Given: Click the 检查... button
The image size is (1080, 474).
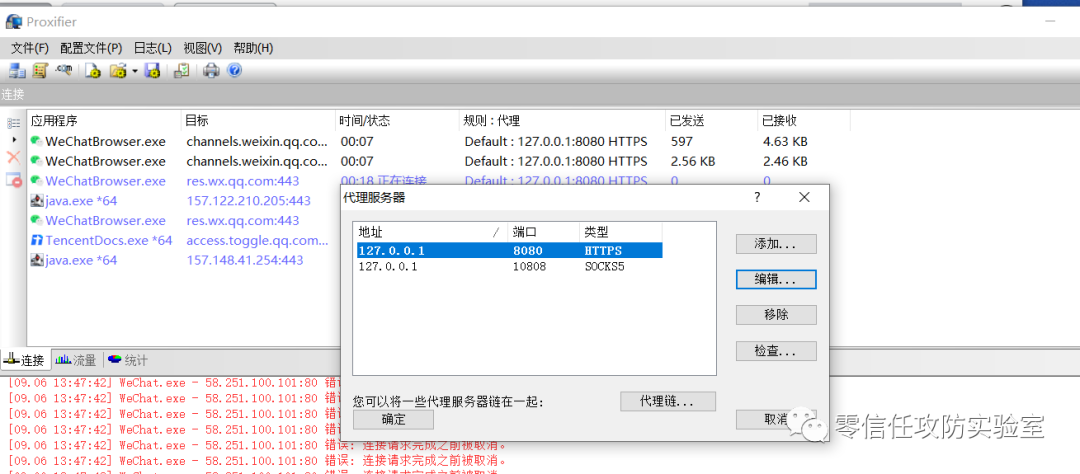Looking at the screenshot, I should tap(776, 351).
